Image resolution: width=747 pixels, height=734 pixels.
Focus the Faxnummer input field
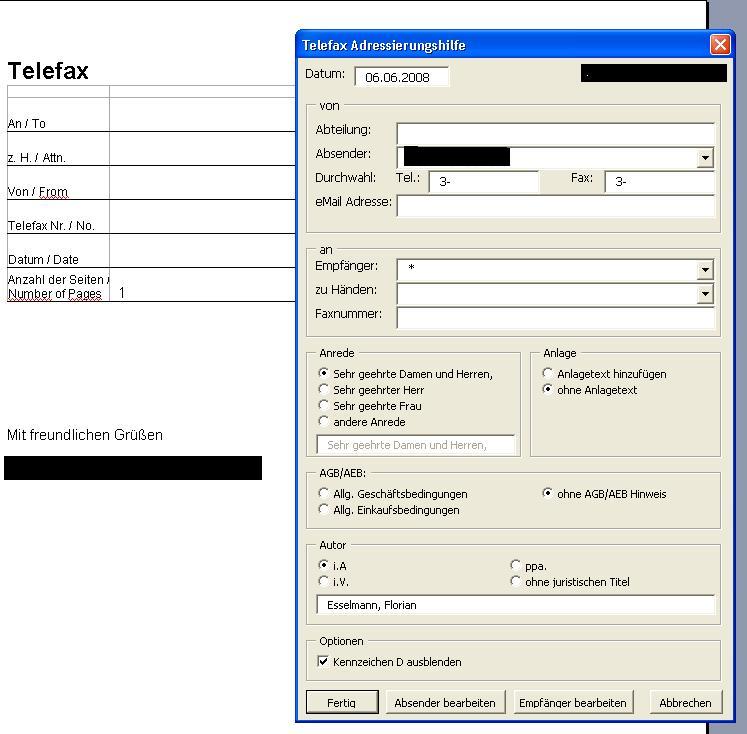(555, 318)
